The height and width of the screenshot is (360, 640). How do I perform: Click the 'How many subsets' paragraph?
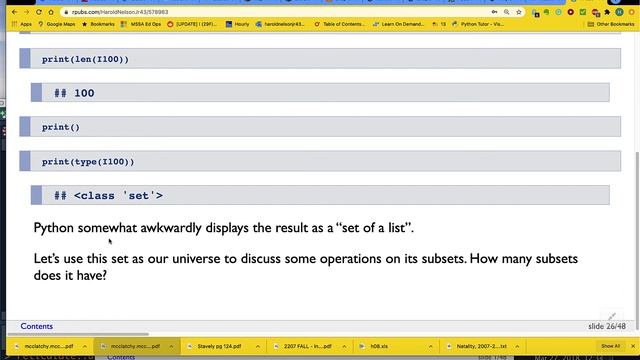pyautogui.click(x=306, y=267)
